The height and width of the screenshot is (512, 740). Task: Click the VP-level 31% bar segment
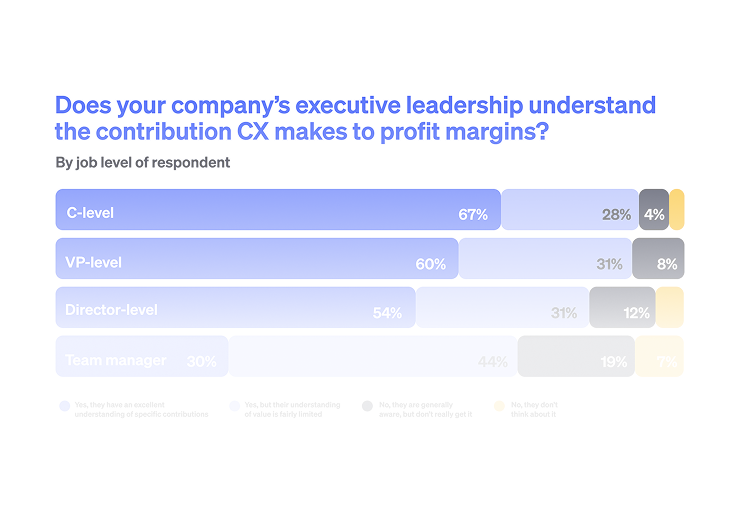click(545, 259)
